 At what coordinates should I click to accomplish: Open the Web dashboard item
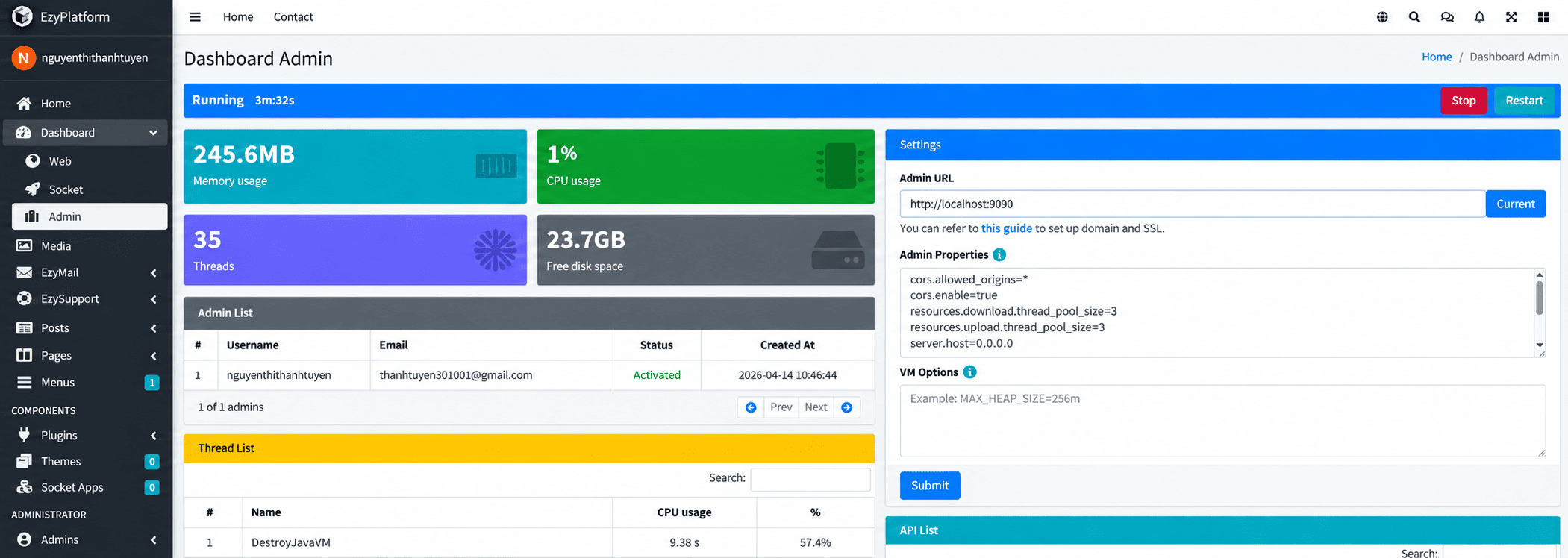tap(90, 161)
